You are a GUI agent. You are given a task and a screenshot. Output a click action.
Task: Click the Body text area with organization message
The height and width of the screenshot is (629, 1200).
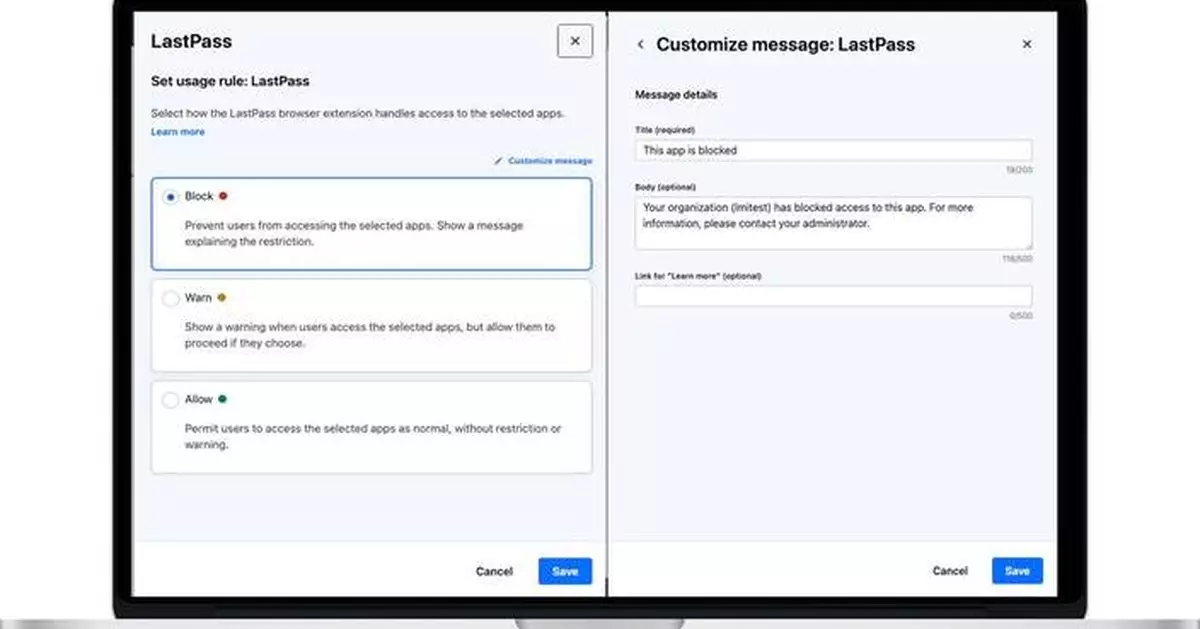833,222
